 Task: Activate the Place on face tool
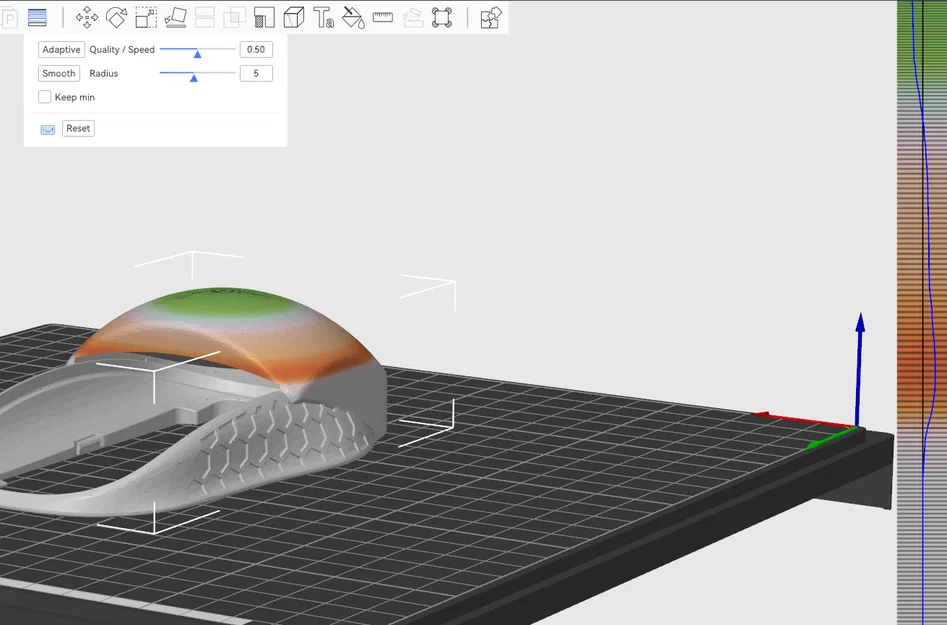tap(174, 17)
